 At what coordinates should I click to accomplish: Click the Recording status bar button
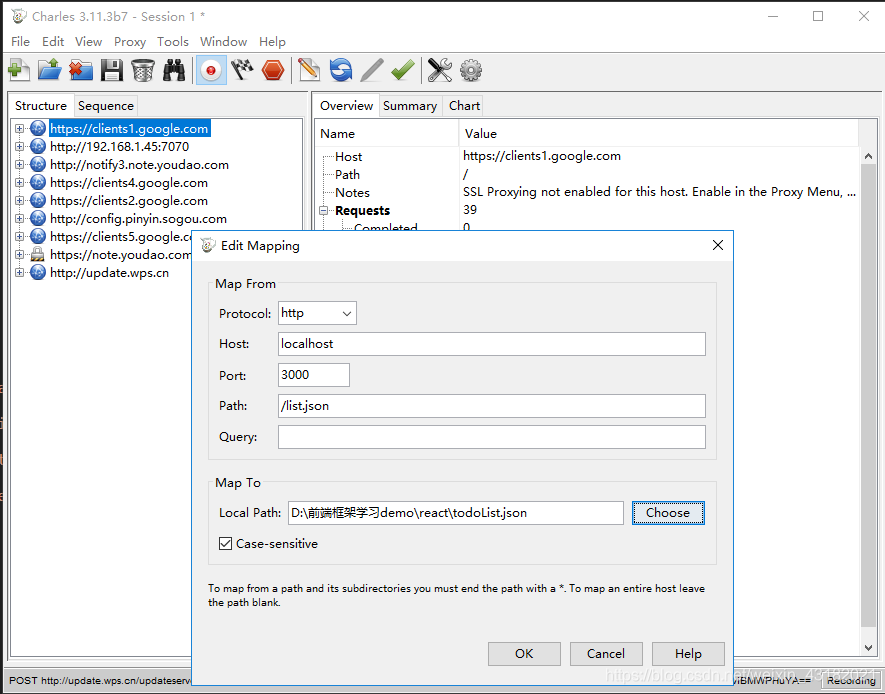tap(851, 680)
